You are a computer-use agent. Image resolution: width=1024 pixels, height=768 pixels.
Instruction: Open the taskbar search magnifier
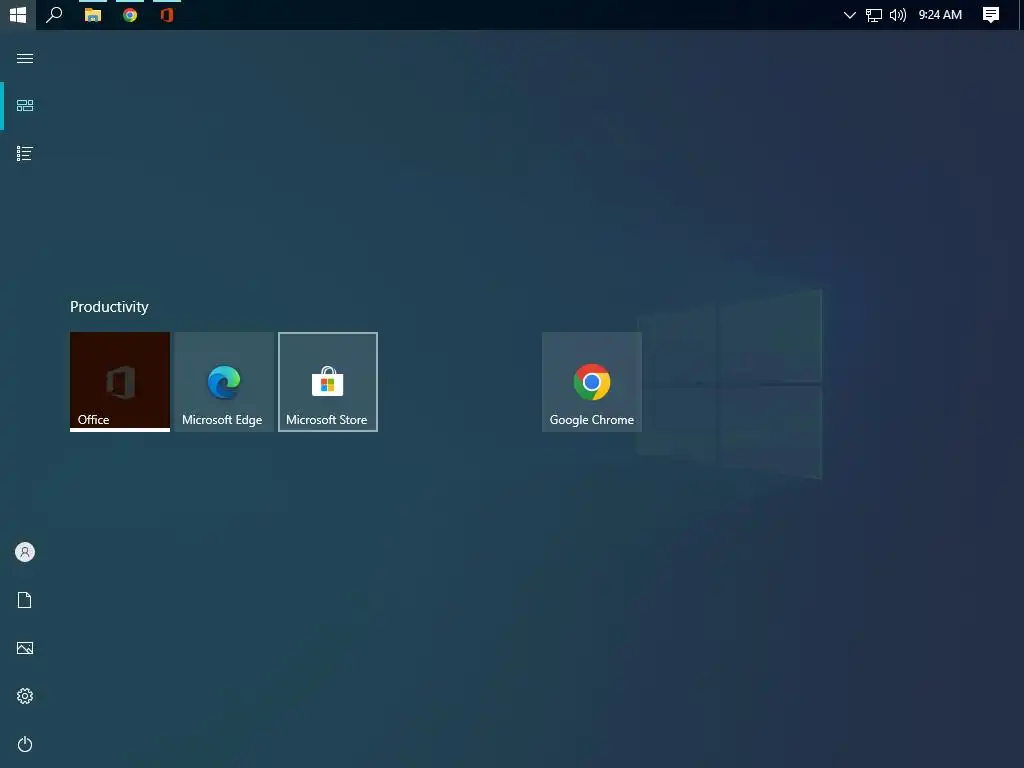(54, 14)
